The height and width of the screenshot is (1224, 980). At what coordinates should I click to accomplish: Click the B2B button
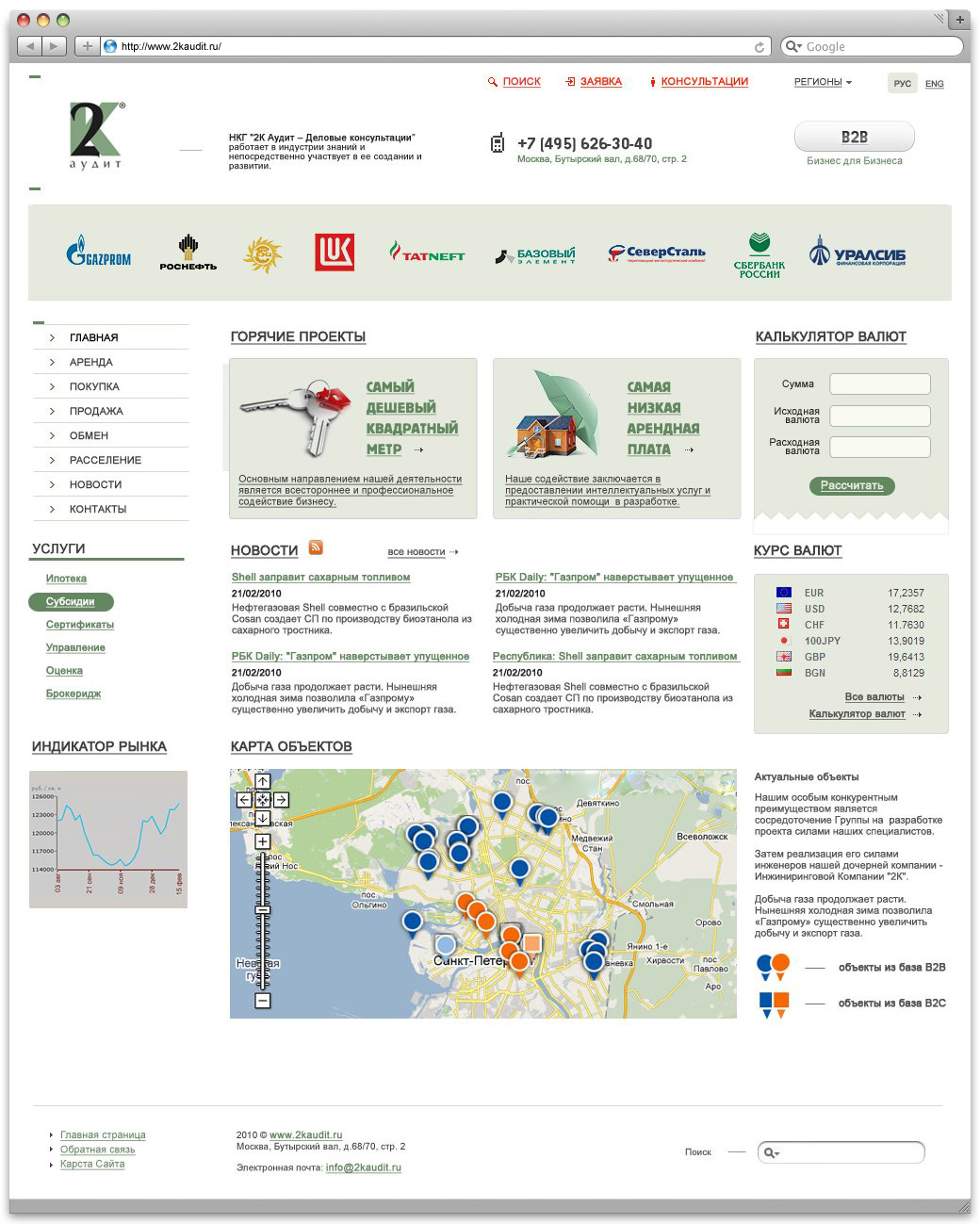[855, 137]
